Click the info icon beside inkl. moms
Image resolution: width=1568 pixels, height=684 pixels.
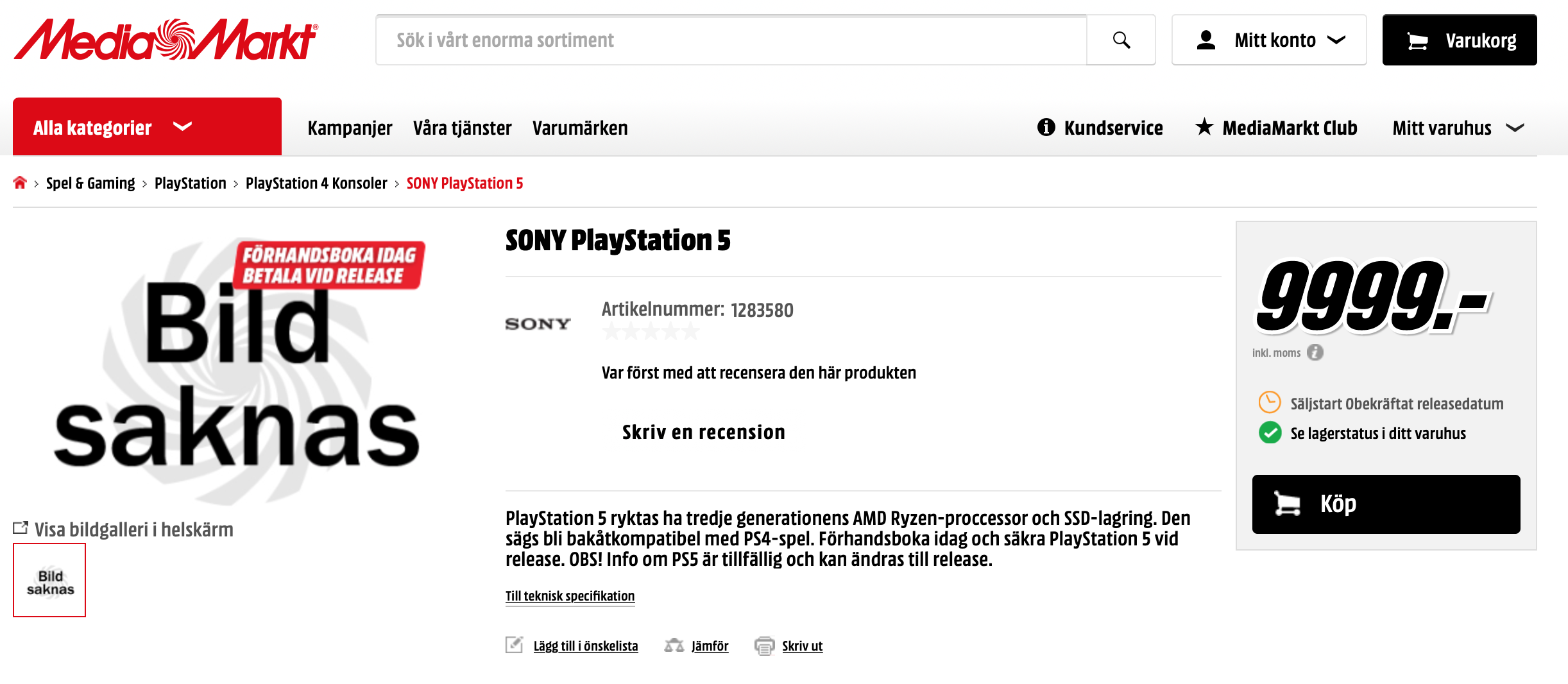(x=1315, y=352)
